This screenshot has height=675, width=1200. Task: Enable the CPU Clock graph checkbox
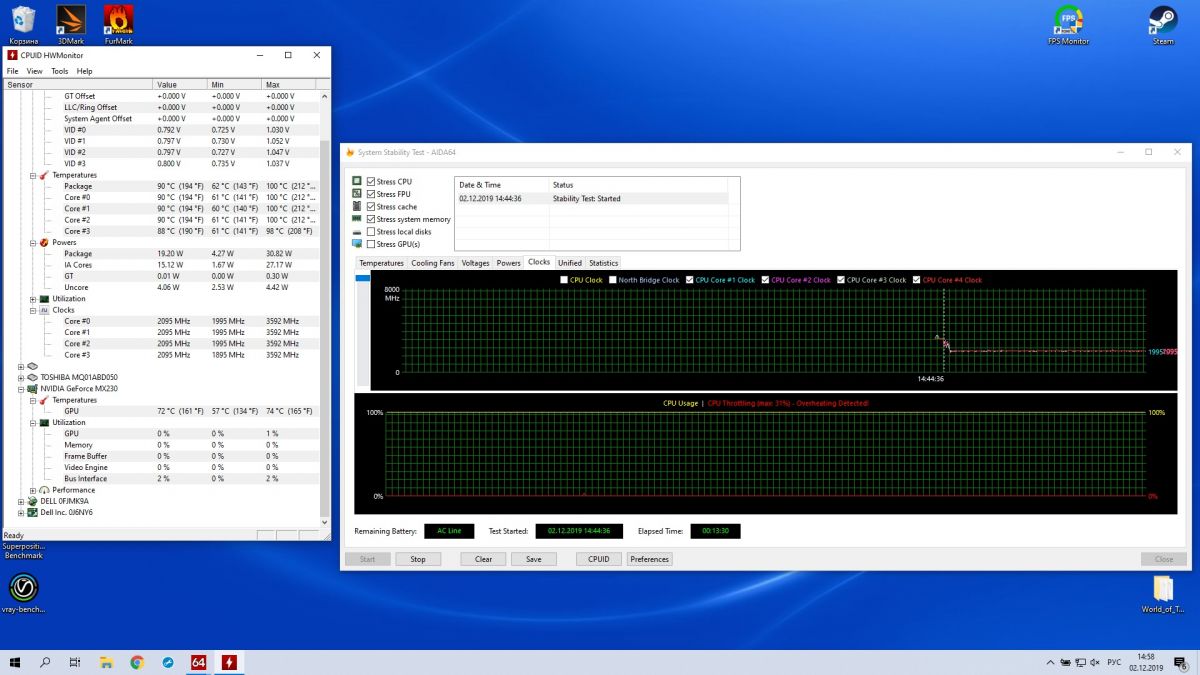coord(564,280)
